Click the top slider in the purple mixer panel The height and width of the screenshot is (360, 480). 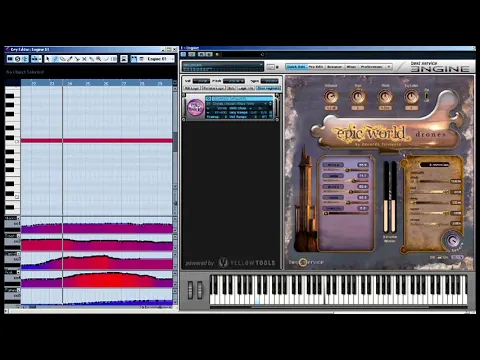coord(346,170)
